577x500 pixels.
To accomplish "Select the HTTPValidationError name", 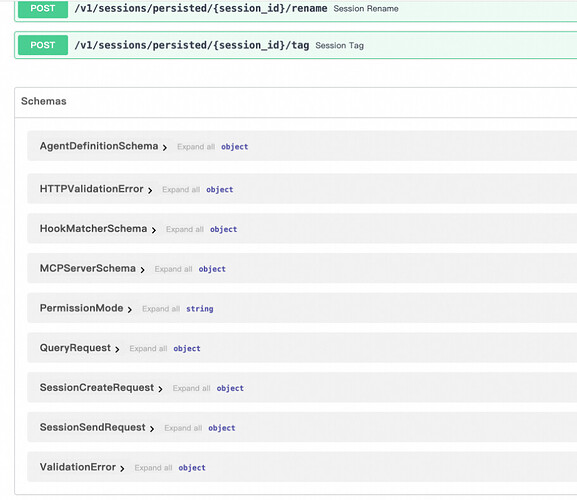I will click(91, 189).
